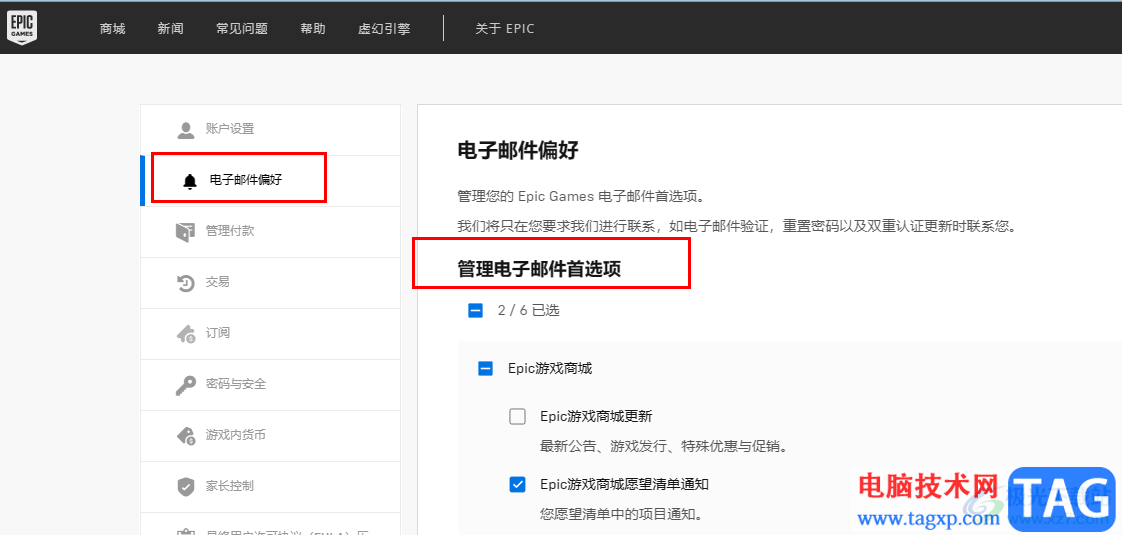Click the key icon for password security
This screenshot has height=535, width=1122.
click(x=185, y=385)
